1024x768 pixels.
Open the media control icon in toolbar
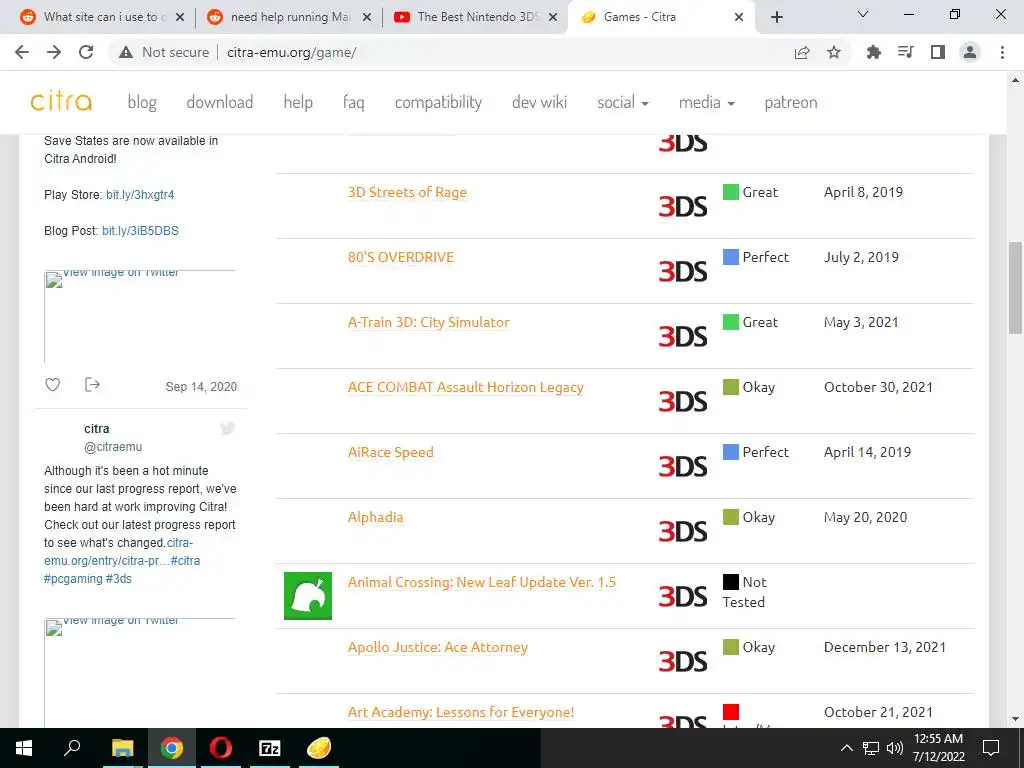pyautogui.click(x=905, y=52)
